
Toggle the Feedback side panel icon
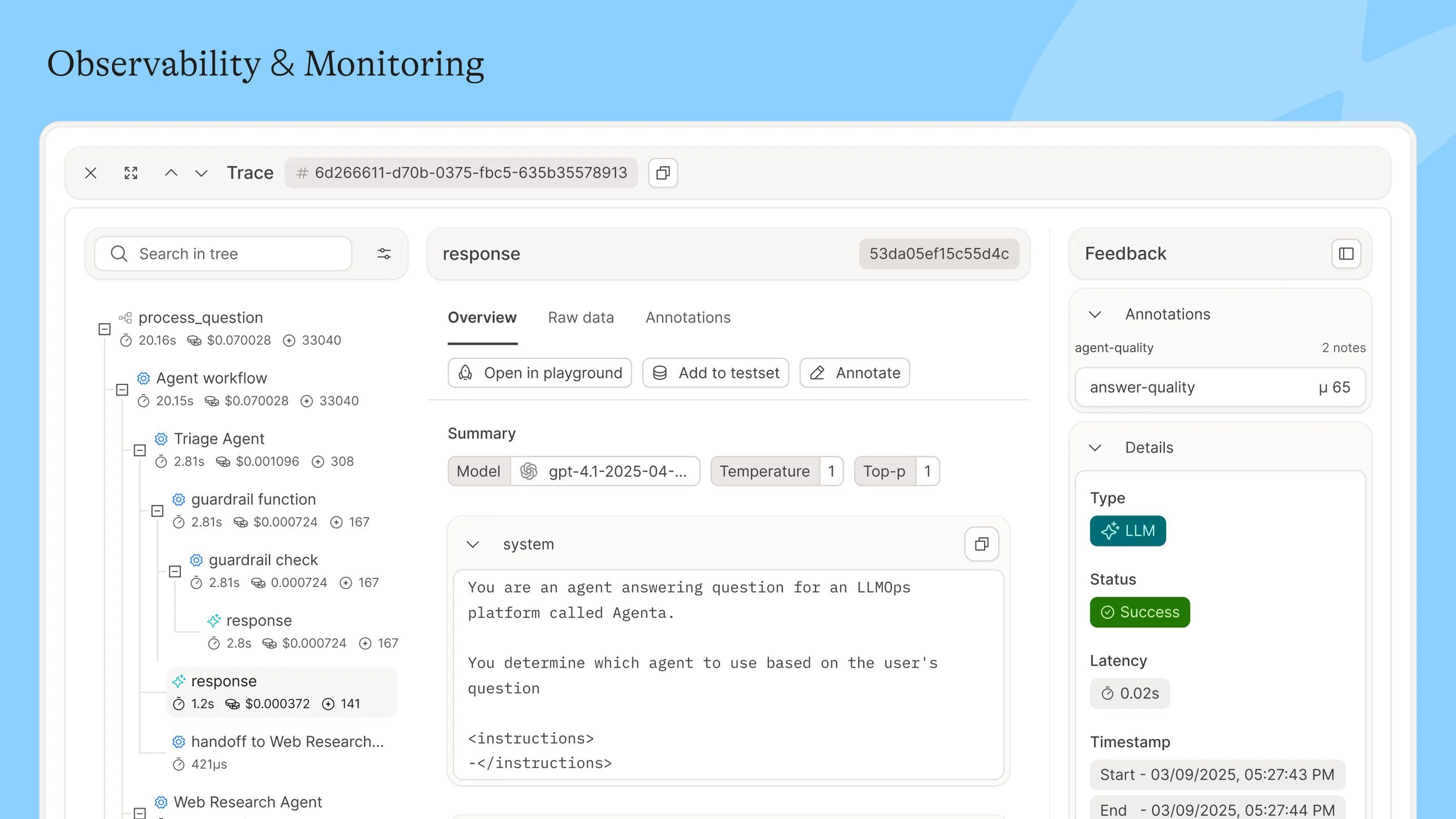pos(1346,254)
